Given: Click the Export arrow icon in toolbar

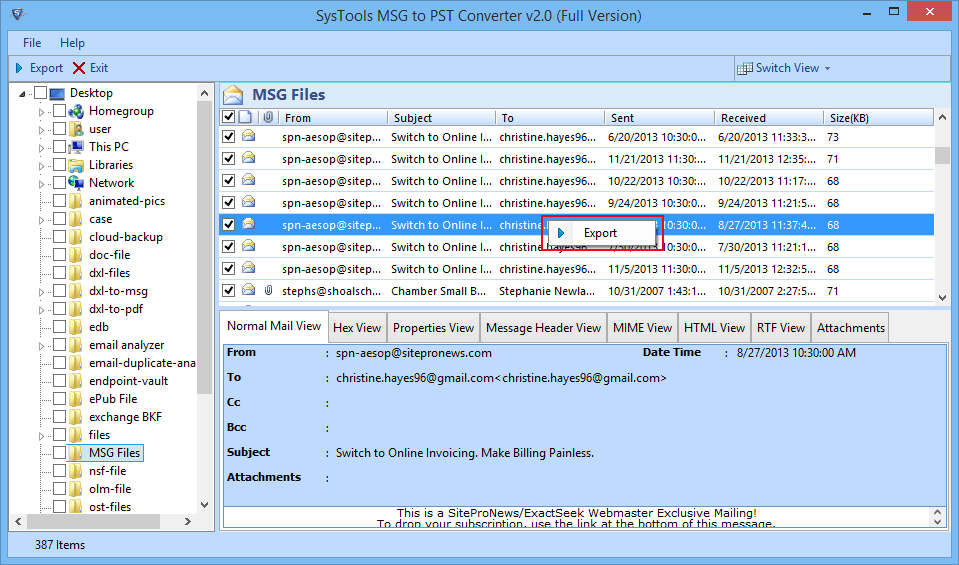Looking at the screenshot, I should tap(19, 68).
